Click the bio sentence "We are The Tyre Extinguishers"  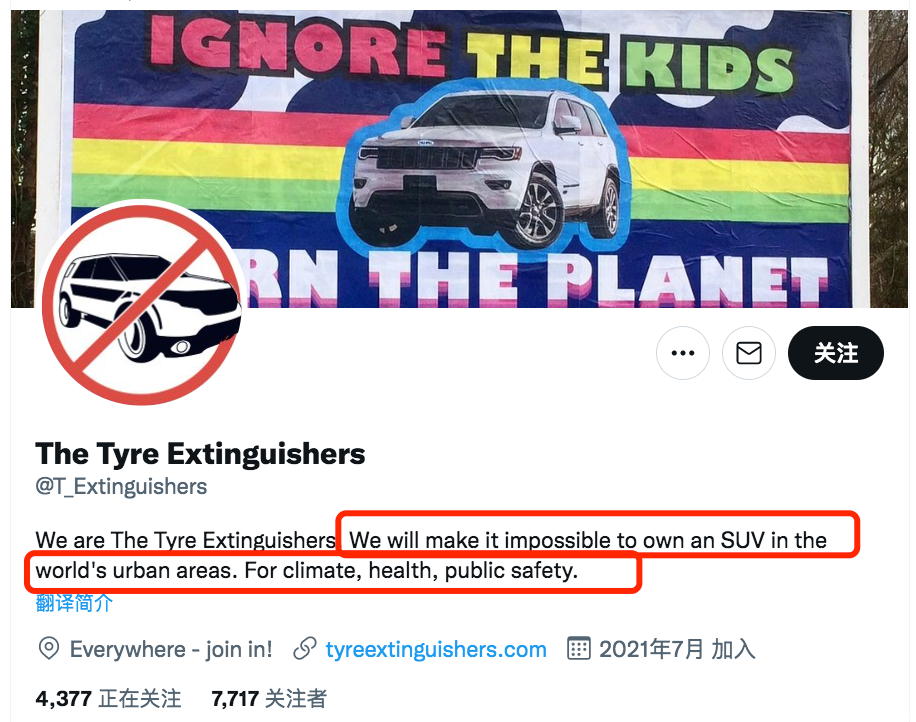(185, 541)
